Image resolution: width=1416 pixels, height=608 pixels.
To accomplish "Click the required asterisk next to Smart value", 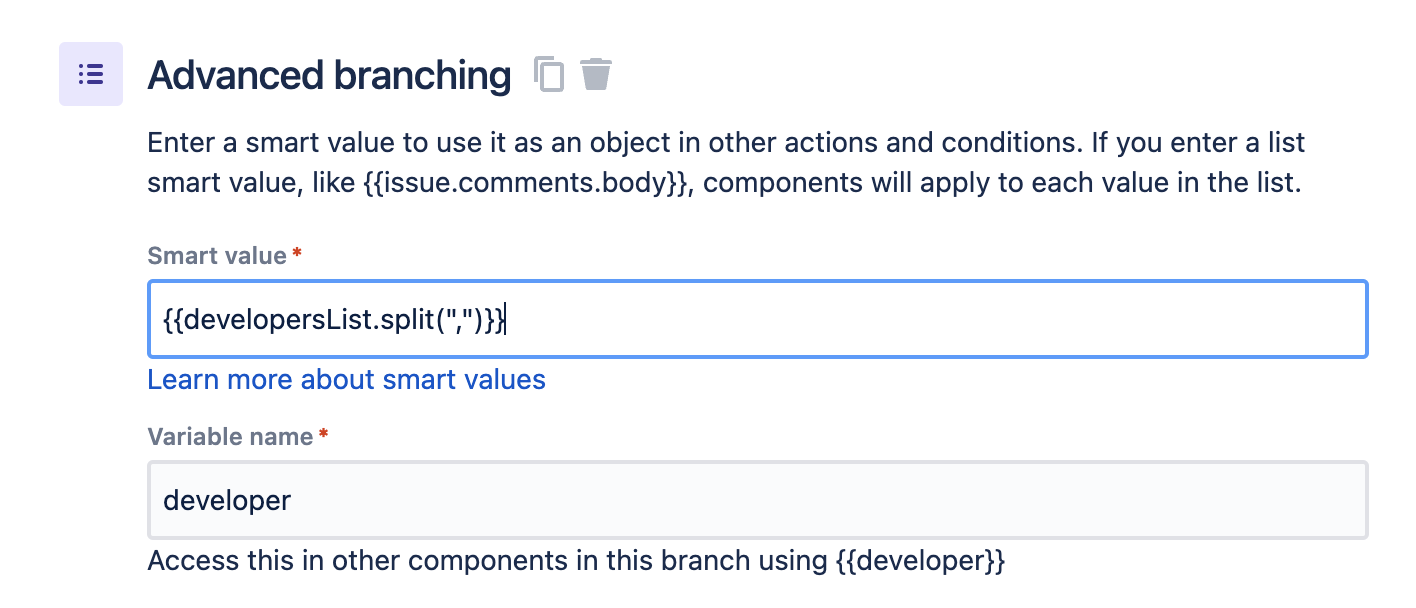I will click(x=295, y=252).
